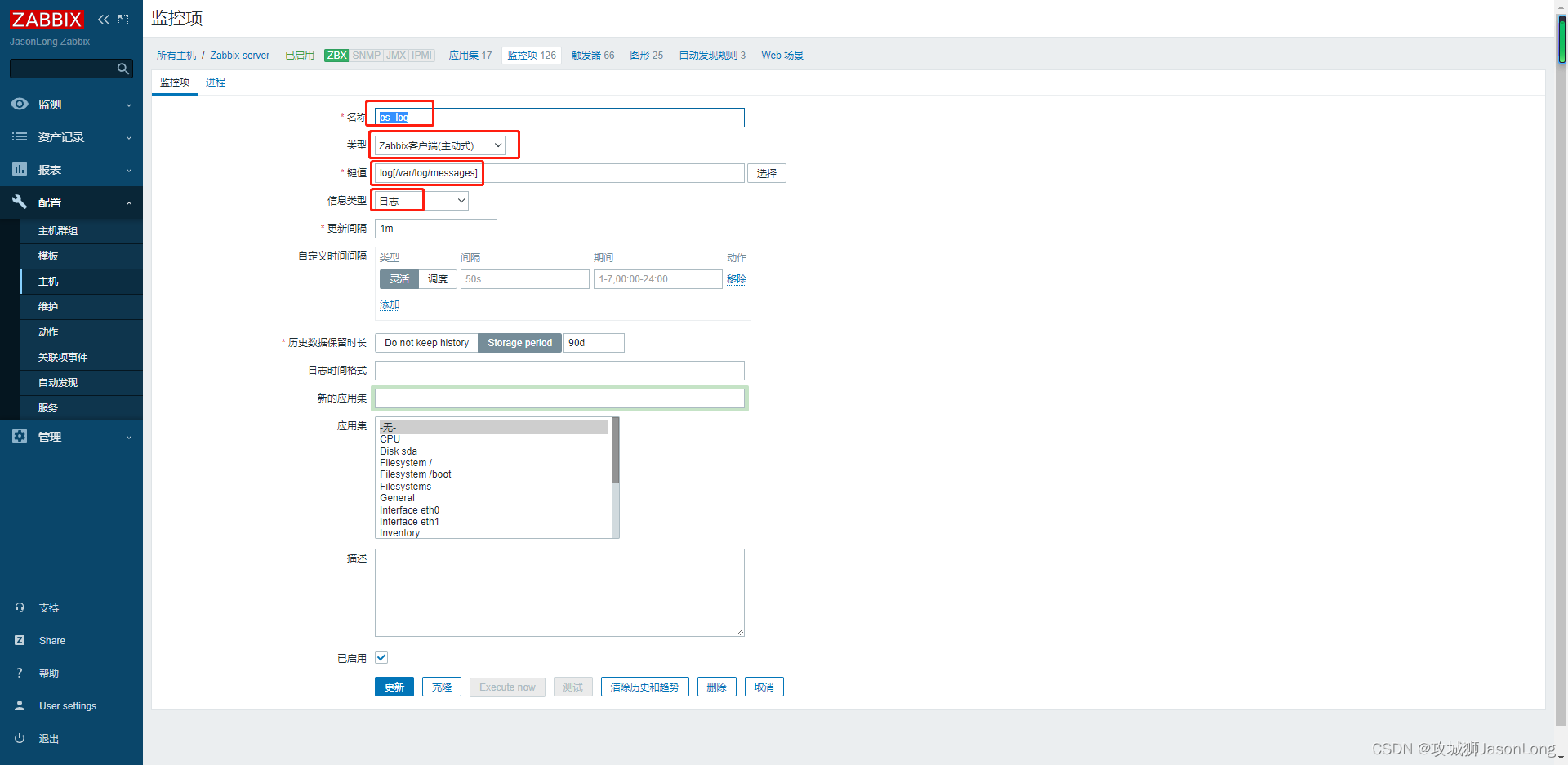The width and height of the screenshot is (1568, 765).
Task: Click the list icon for 资产记录
Action: (x=20, y=137)
